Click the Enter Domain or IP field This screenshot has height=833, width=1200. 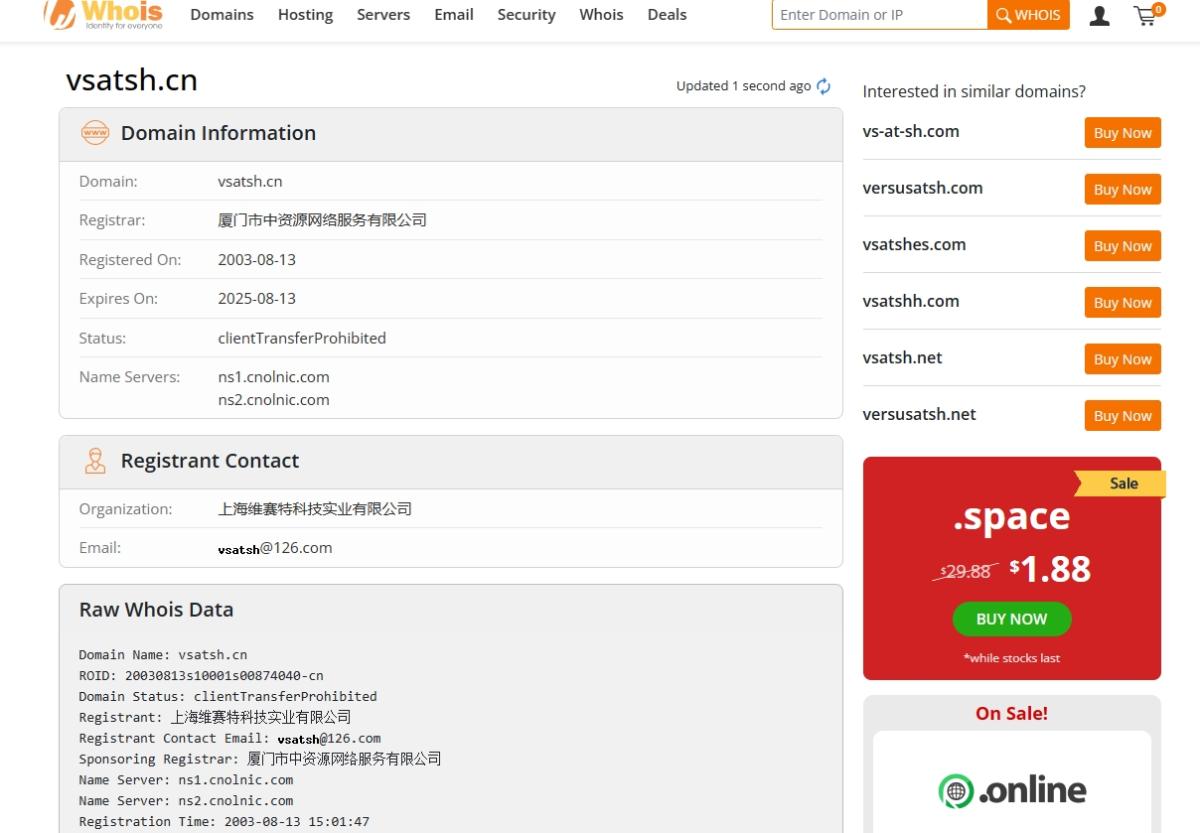click(x=878, y=14)
